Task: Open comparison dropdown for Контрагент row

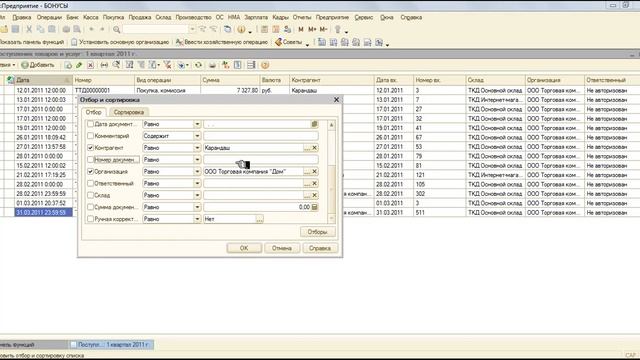Action: 197,148
